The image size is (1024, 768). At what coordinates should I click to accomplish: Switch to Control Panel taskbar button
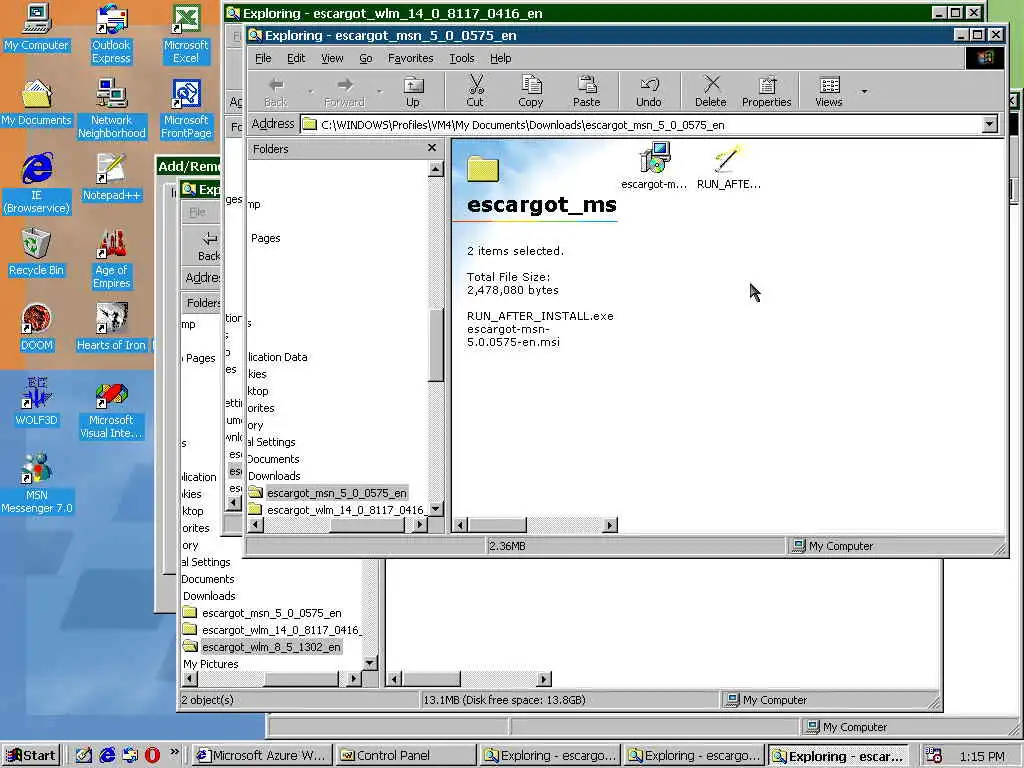(x=404, y=756)
